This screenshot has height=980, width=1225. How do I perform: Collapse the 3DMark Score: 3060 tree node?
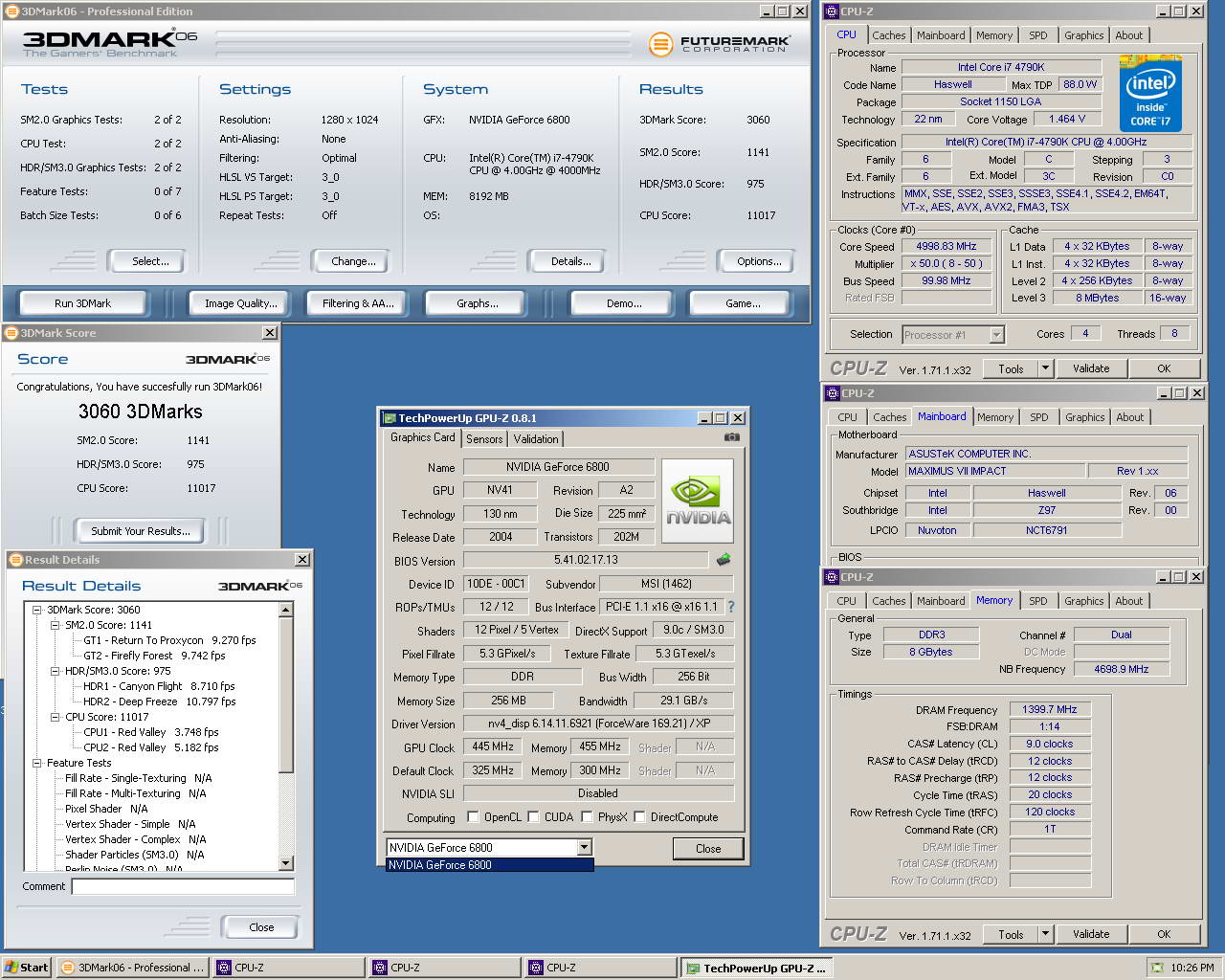click(37, 610)
